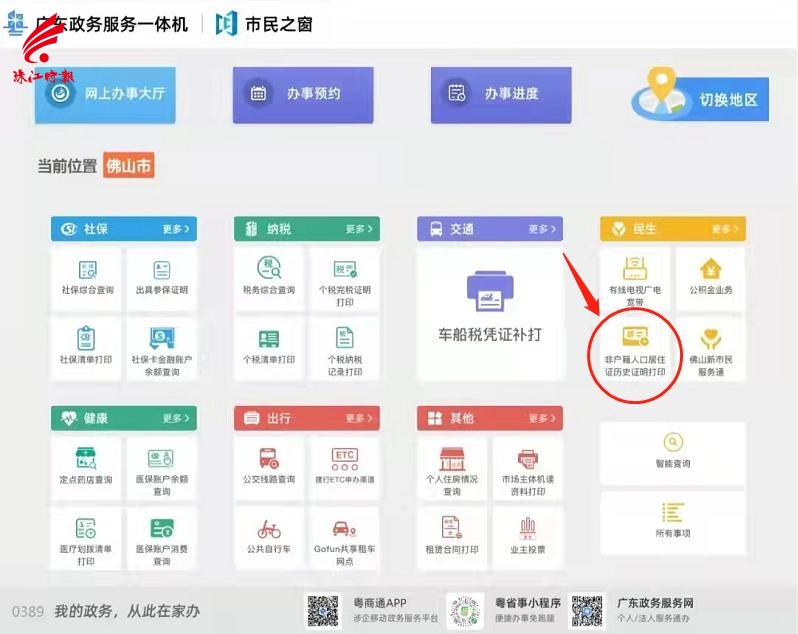798x634 pixels.
Task: Open 税务综合查询 icon
Action: tap(269, 268)
